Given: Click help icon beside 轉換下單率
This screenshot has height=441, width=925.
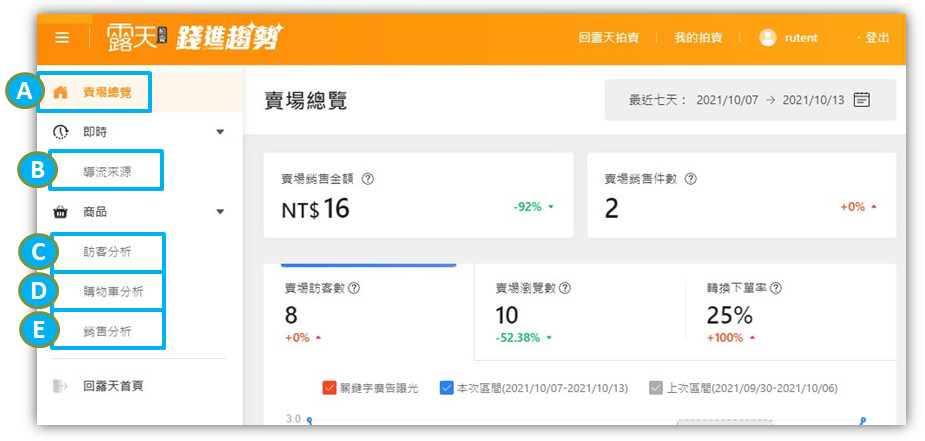Looking at the screenshot, I should [776, 288].
